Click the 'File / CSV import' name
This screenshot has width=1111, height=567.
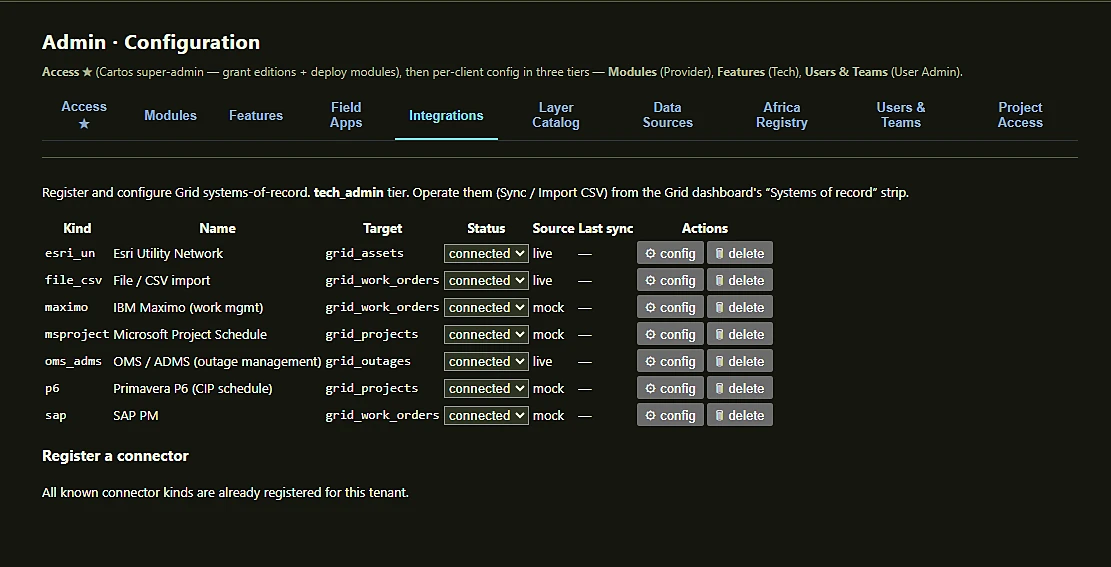point(162,280)
